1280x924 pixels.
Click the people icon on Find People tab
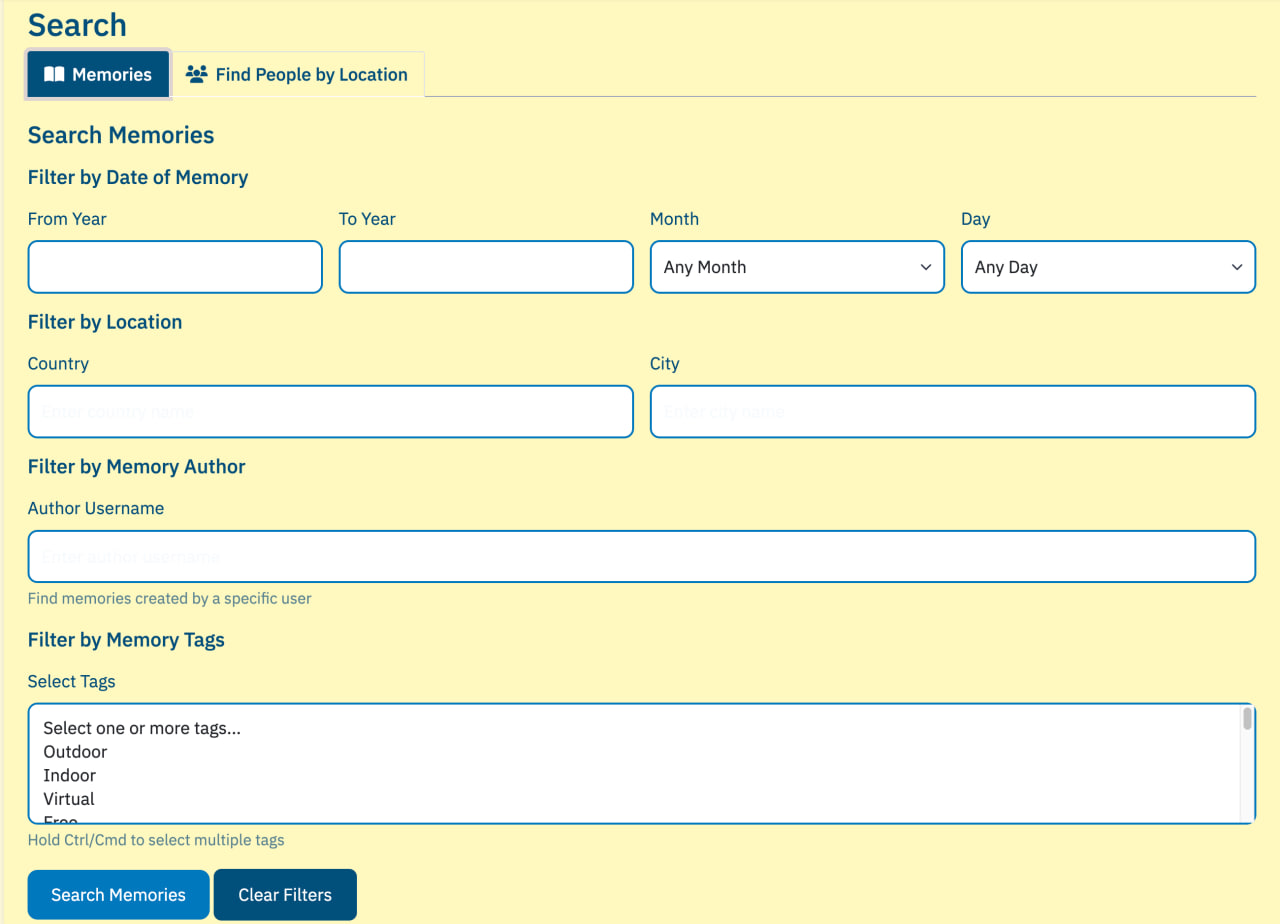pos(197,75)
